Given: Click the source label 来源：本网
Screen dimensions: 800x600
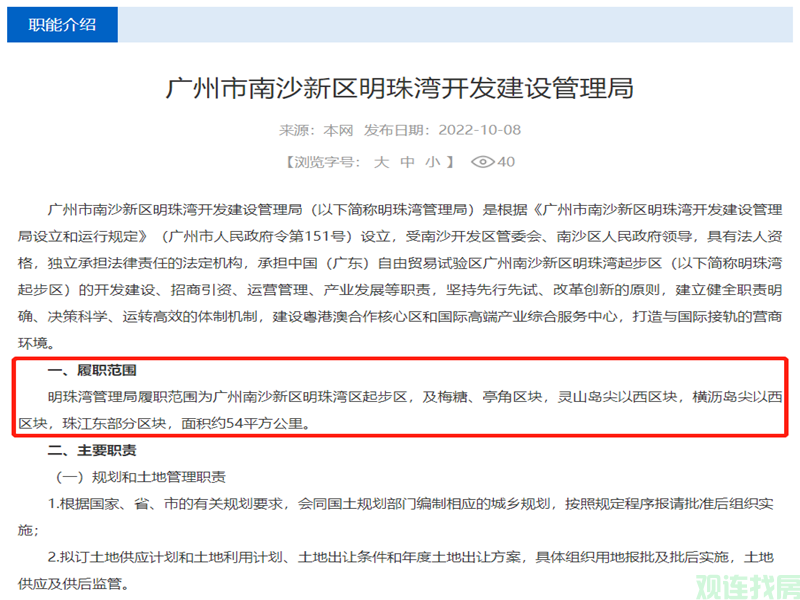Looking at the screenshot, I should [316, 131].
